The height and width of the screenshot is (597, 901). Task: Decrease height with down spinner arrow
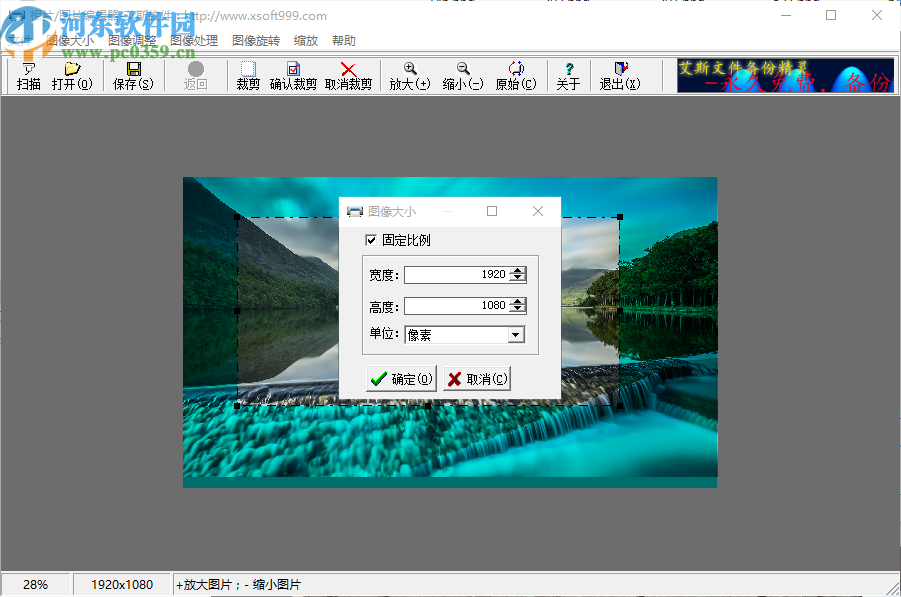pos(518,309)
